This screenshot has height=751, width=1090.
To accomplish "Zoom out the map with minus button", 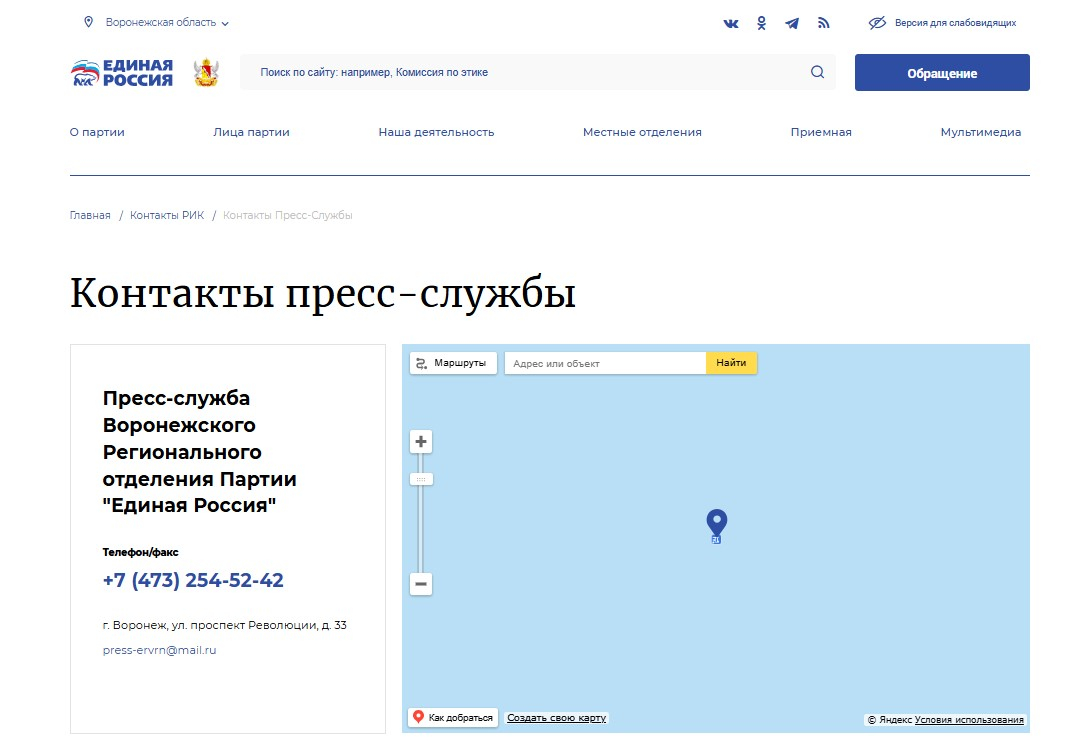I will click(421, 583).
